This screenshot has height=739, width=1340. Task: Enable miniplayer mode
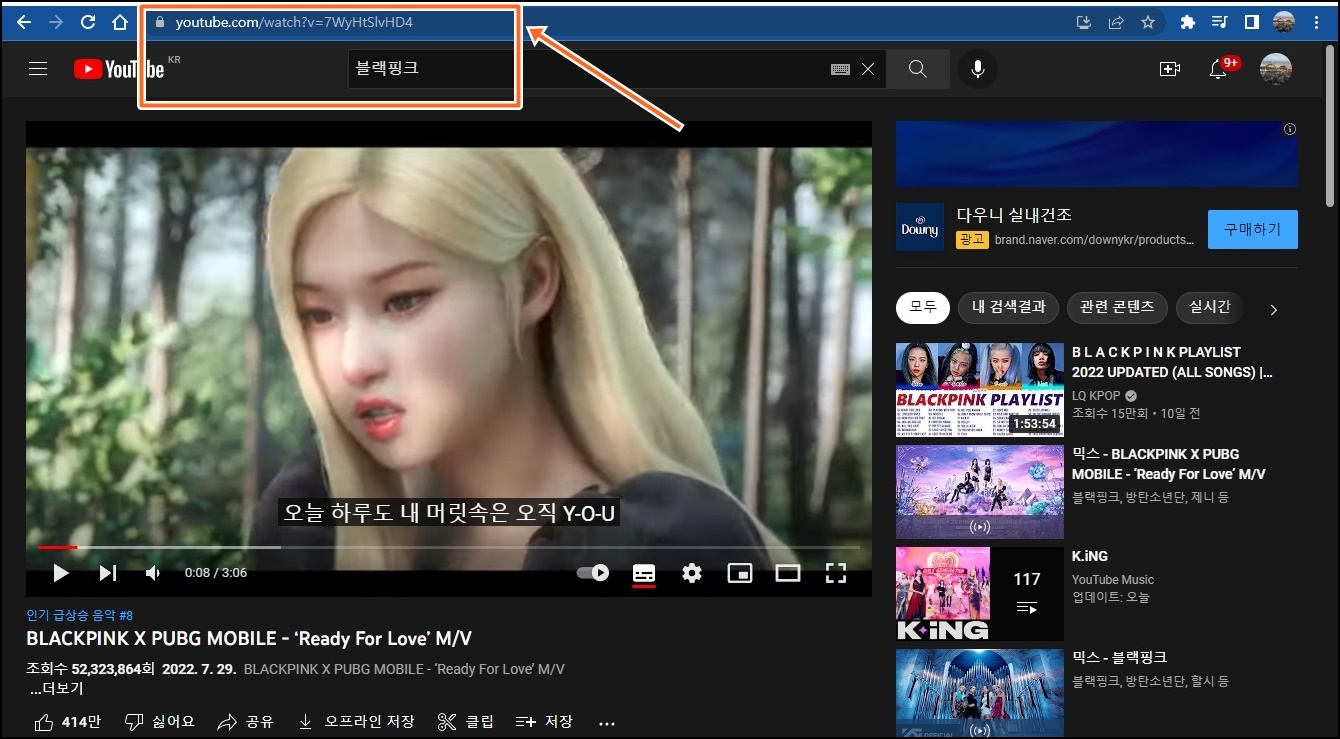(x=740, y=573)
